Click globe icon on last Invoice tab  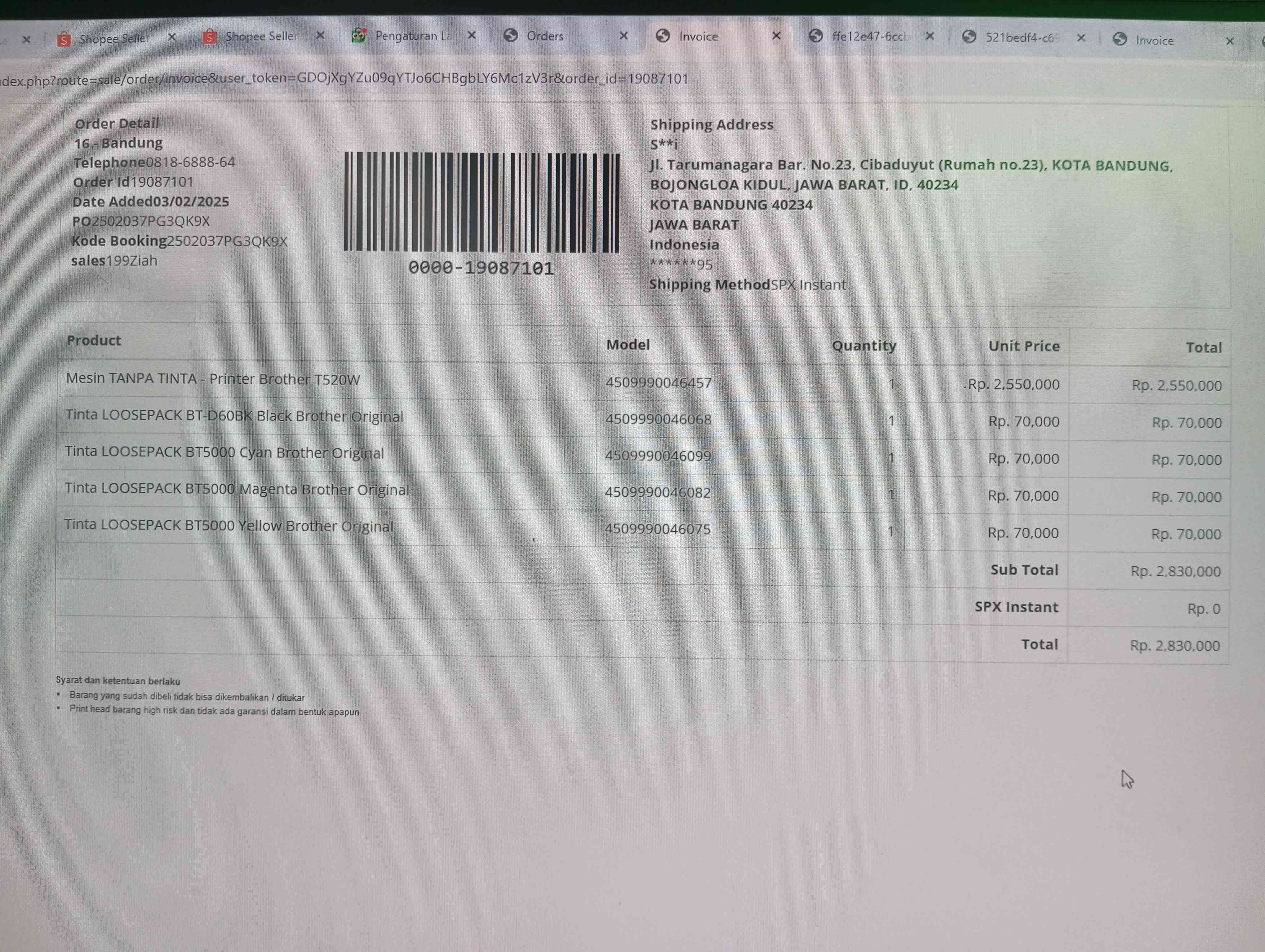1120,39
